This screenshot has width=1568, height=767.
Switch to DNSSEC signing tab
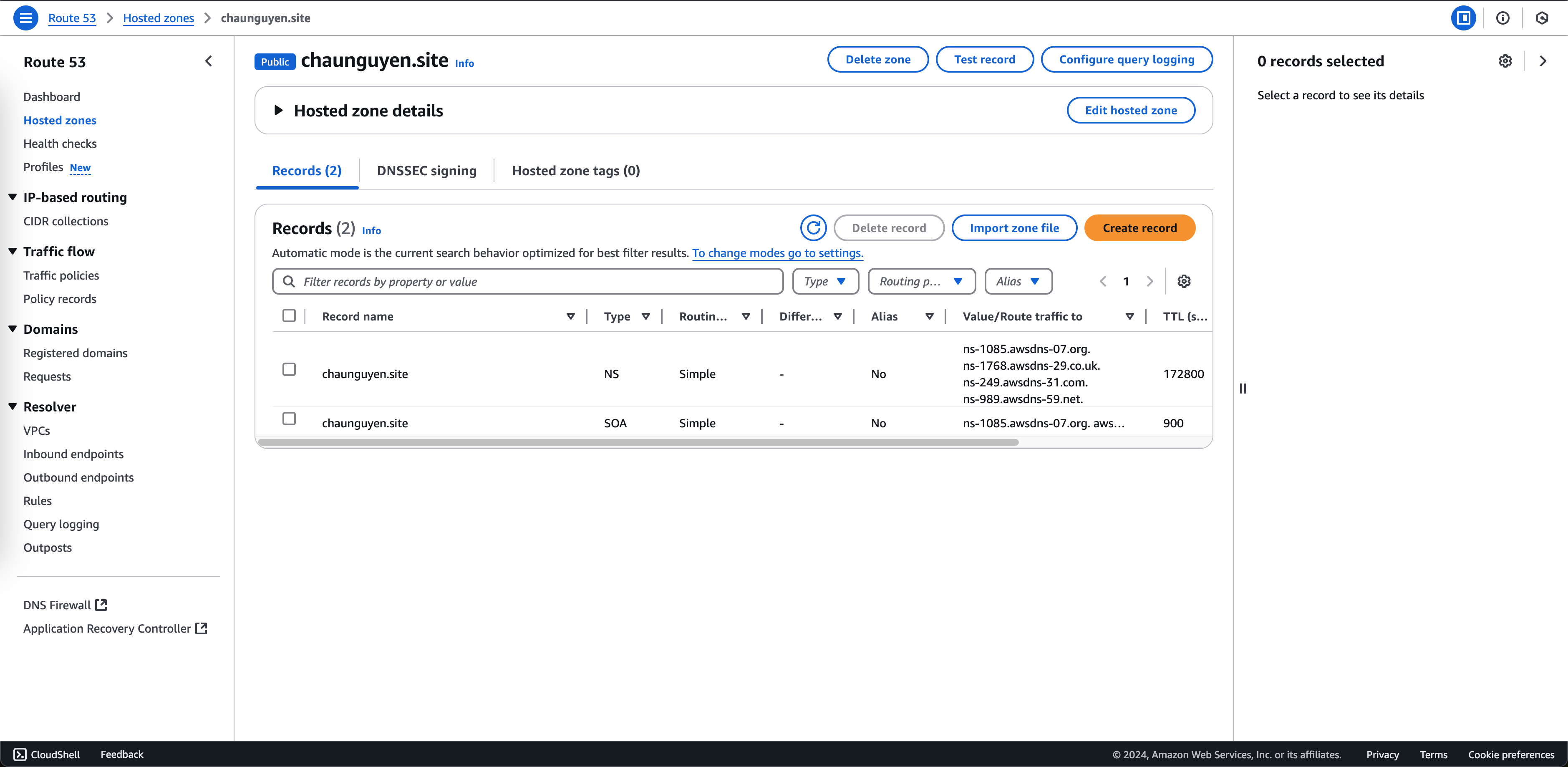point(427,170)
